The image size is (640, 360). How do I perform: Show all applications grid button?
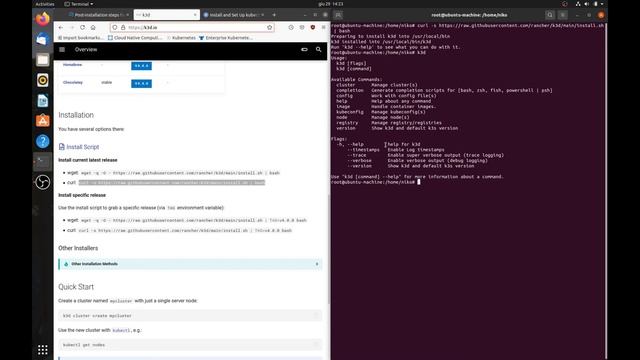tap(42, 350)
